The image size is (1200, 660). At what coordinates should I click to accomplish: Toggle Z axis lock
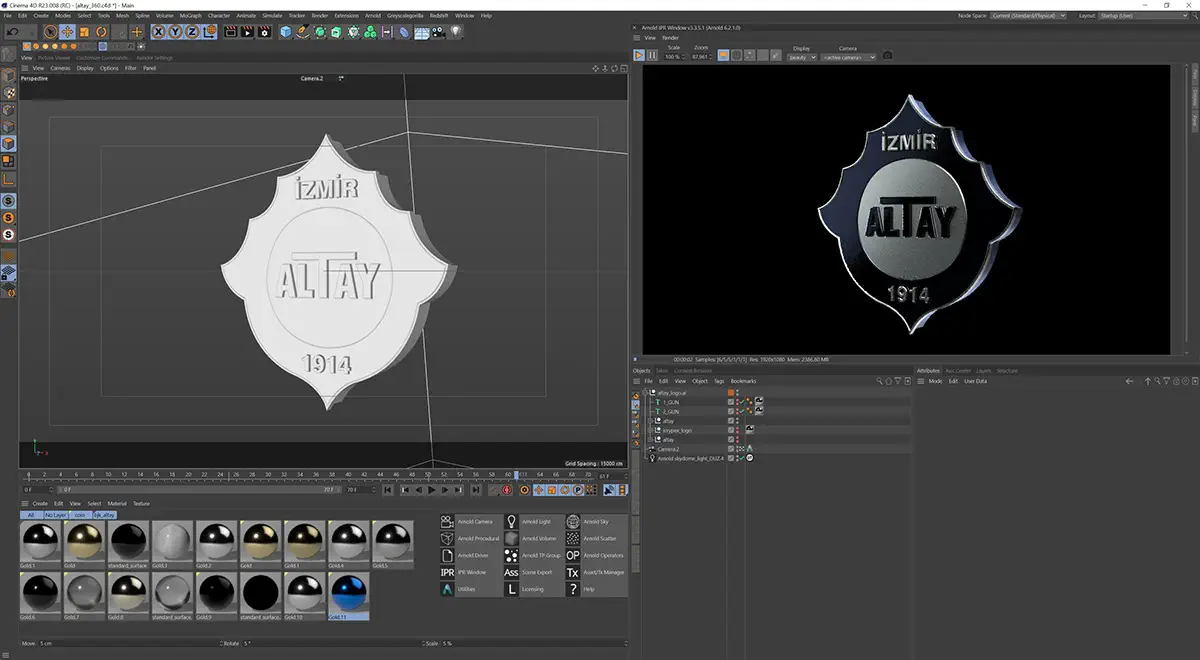click(x=192, y=32)
